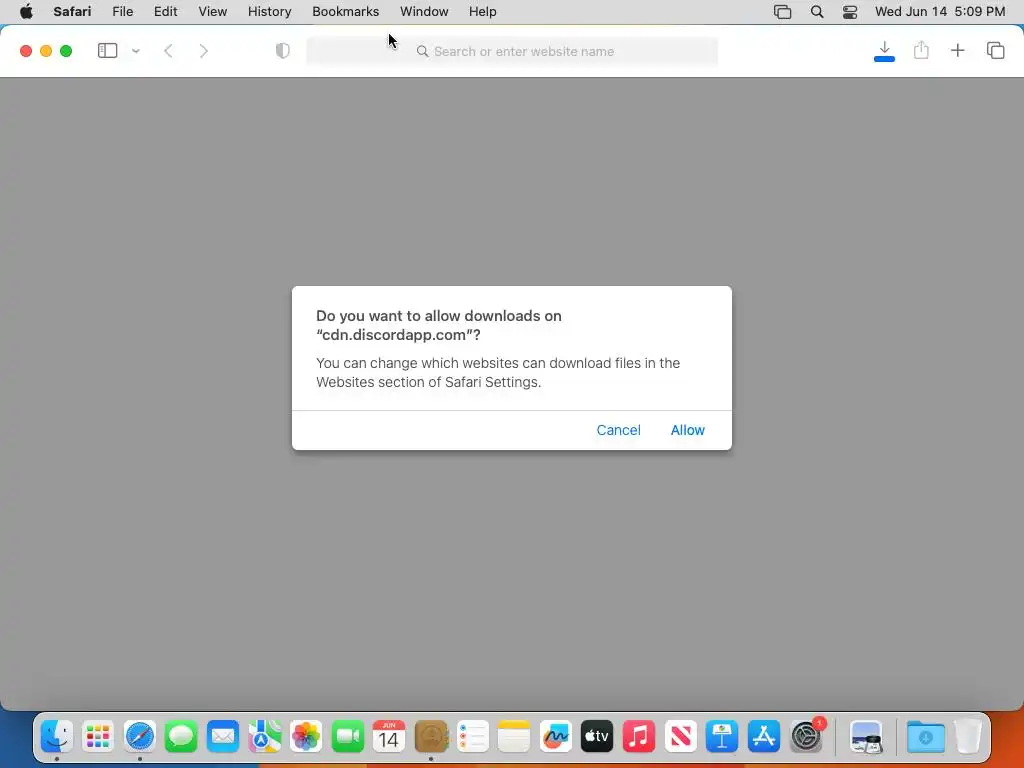
Task: Open the brown clock app in Dock
Action: [x=431, y=737]
